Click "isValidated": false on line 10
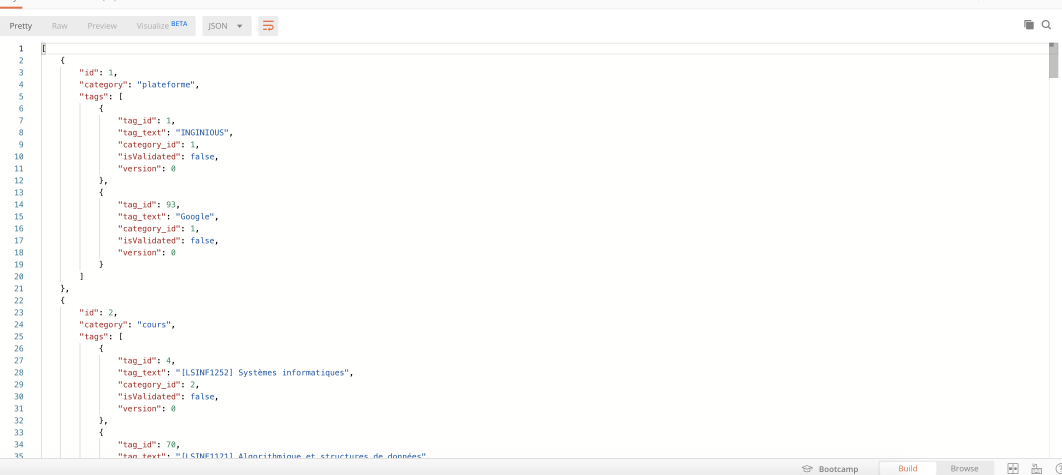This screenshot has width=1062, height=475. [x=168, y=157]
